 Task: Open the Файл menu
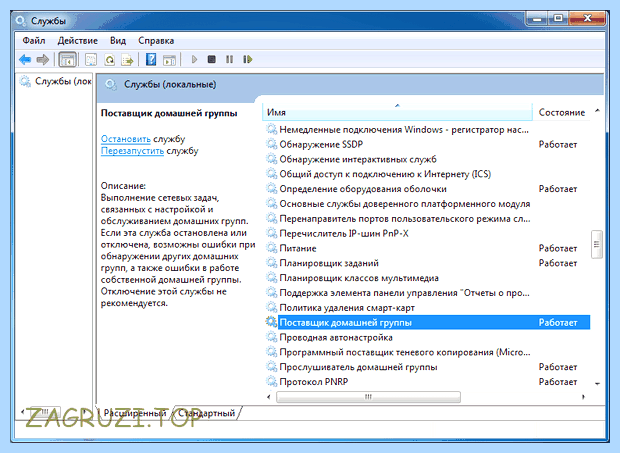[34, 41]
